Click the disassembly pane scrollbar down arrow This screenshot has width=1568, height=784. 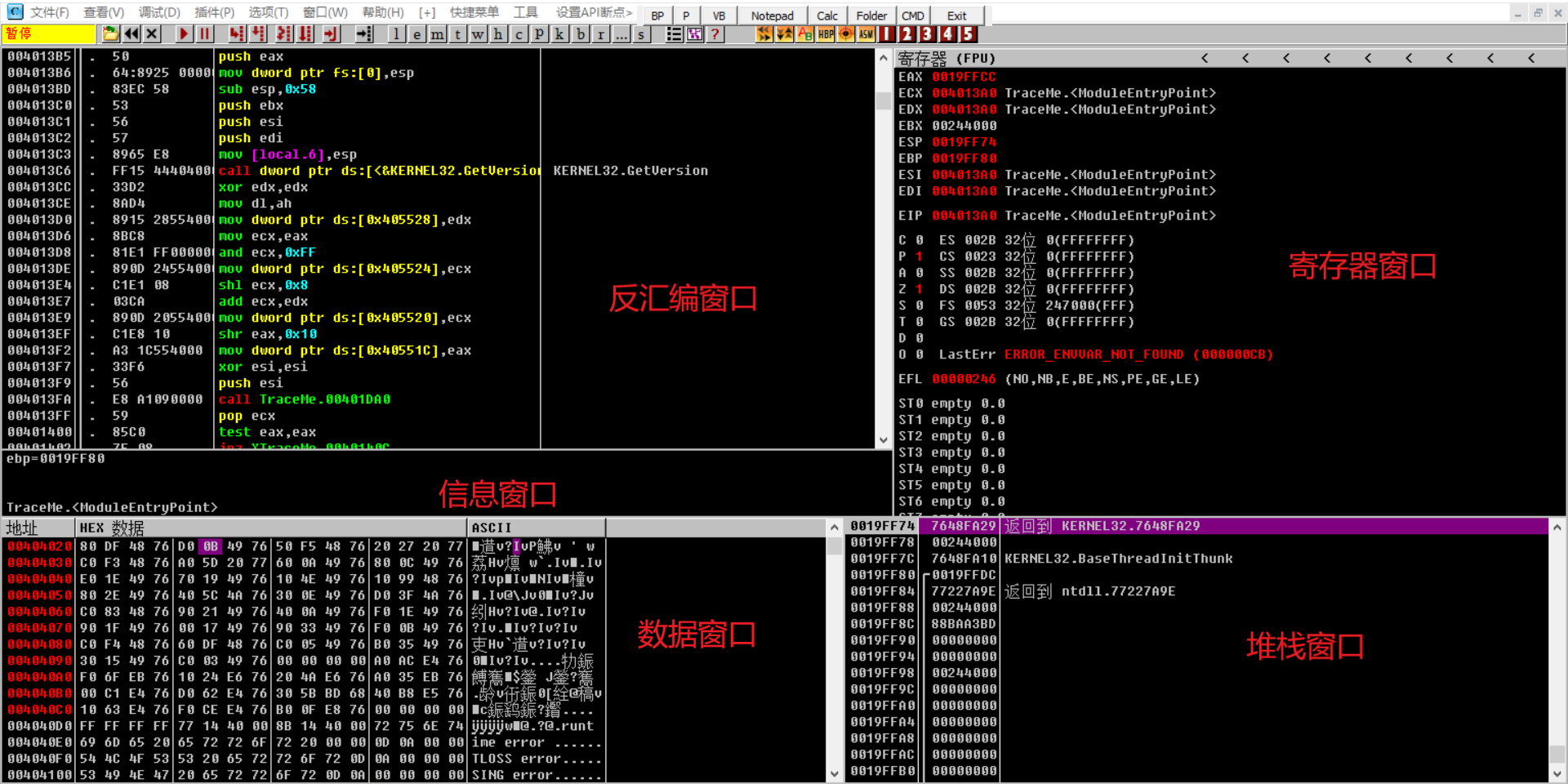pyautogui.click(x=883, y=440)
